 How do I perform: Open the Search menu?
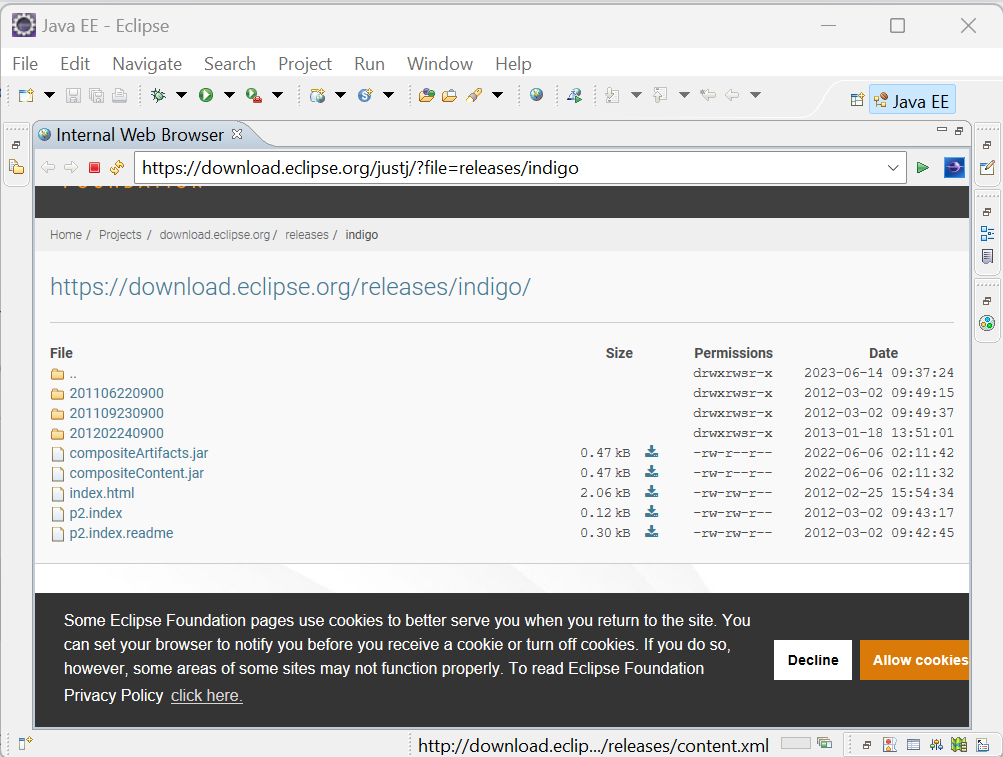click(230, 64)
